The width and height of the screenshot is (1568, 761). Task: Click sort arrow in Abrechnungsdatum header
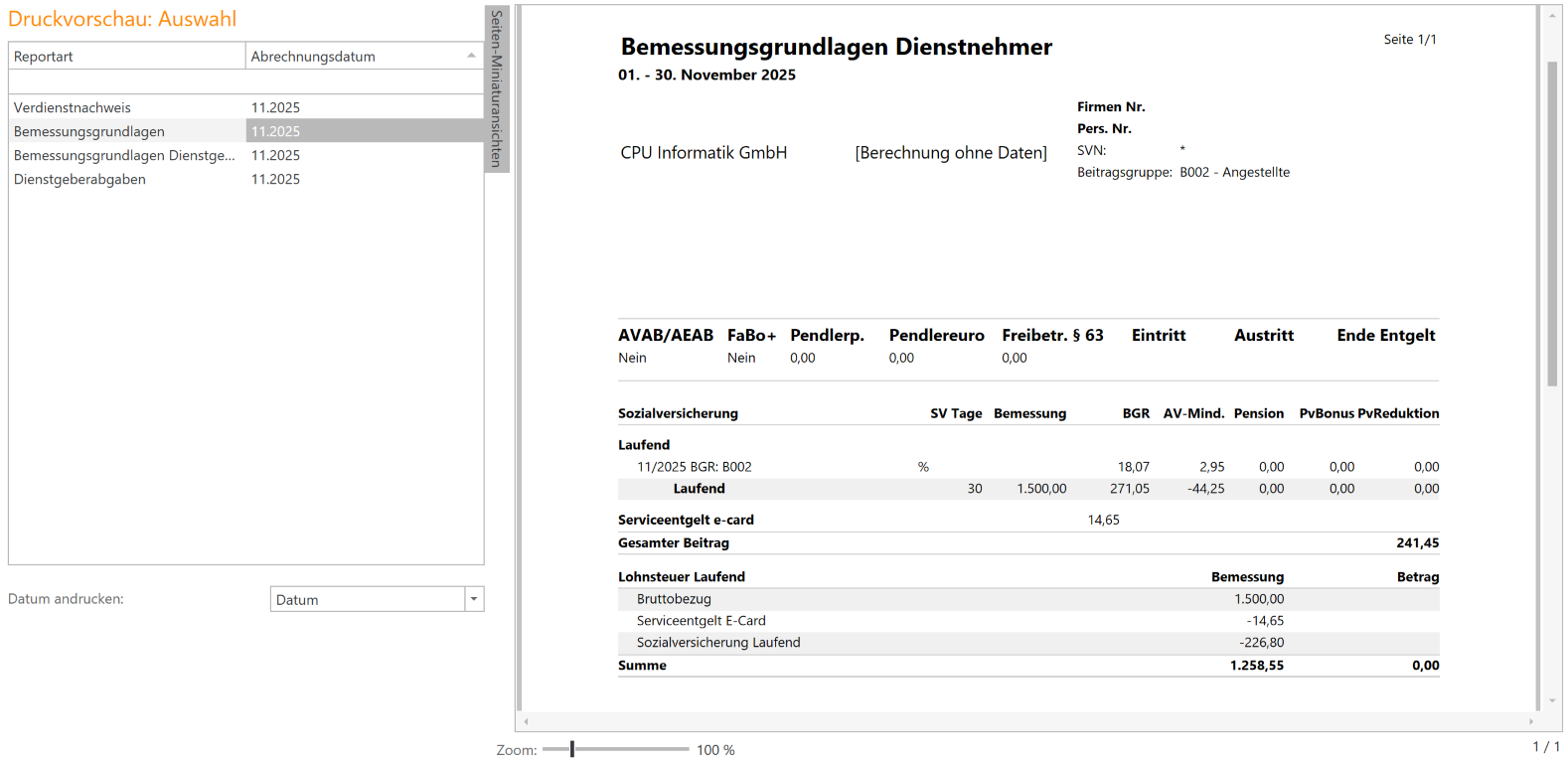tap(471, 56)
